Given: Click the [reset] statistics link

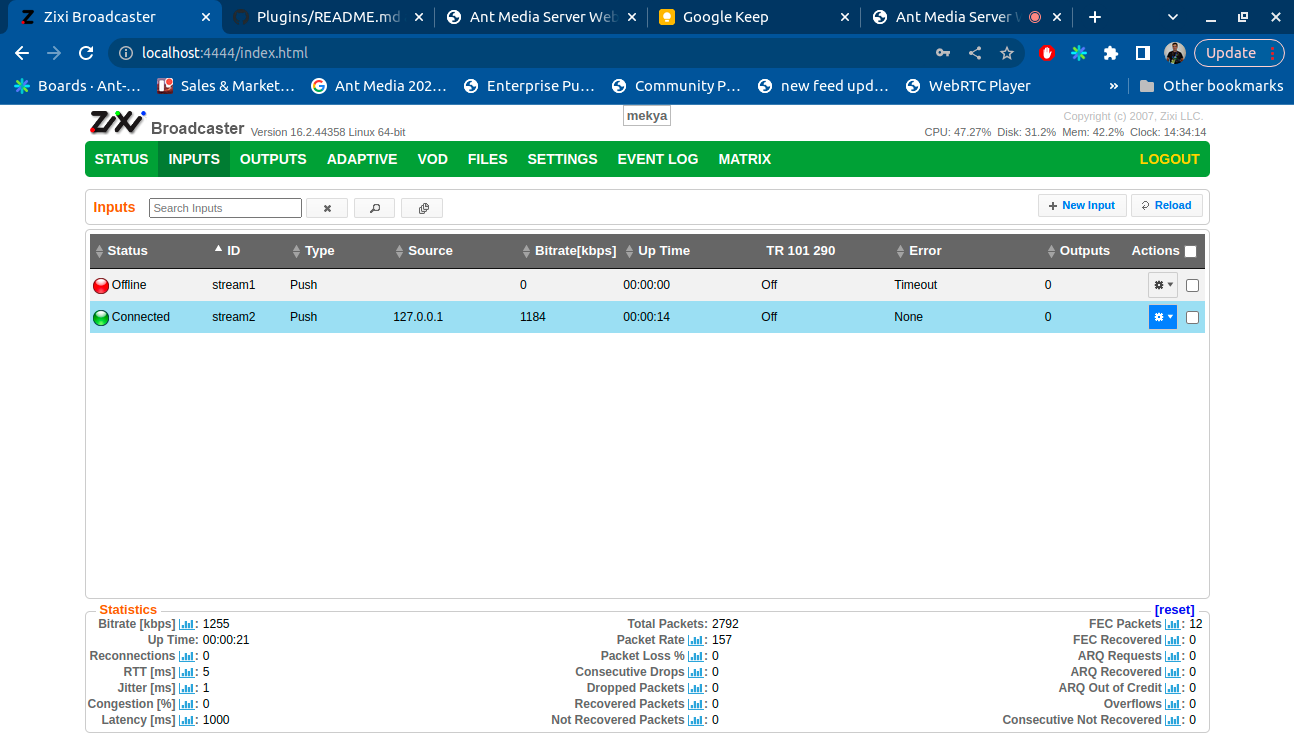Looking at the screenshot, I should [1174, 610].
